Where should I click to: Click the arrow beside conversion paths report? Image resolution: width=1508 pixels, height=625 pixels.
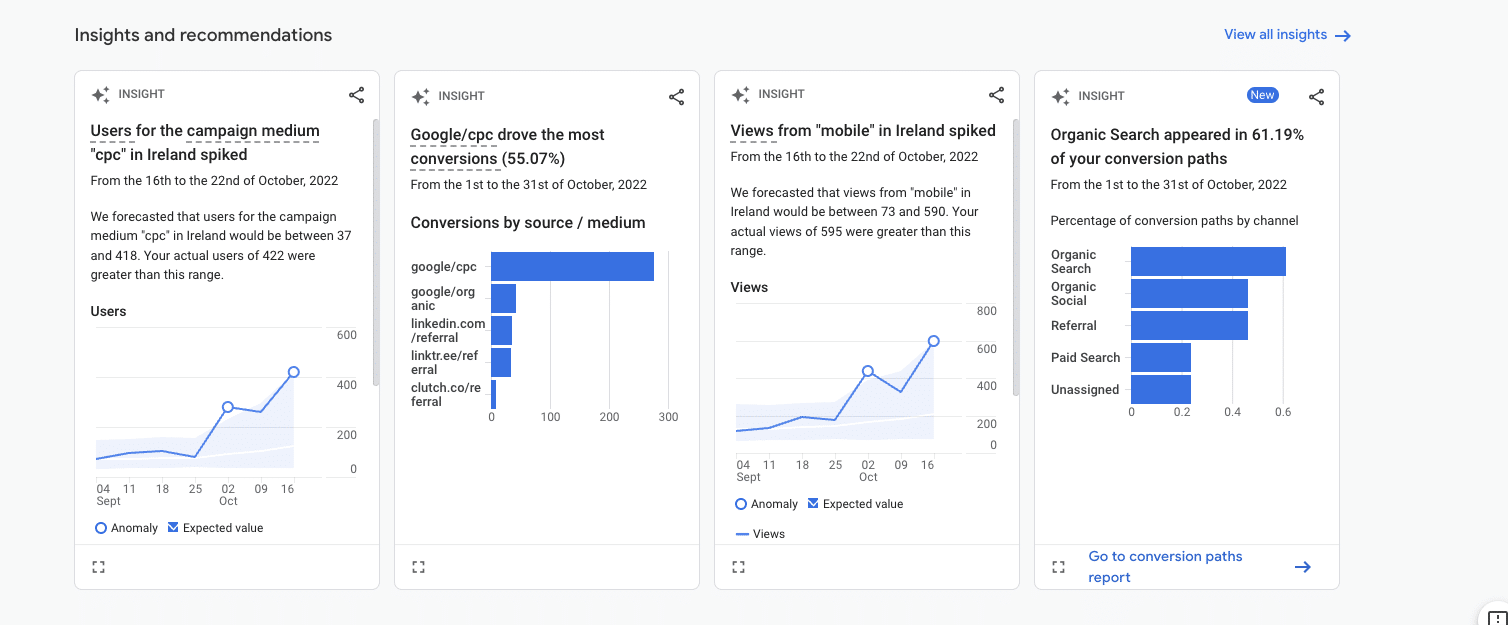tap(1302, 567)
